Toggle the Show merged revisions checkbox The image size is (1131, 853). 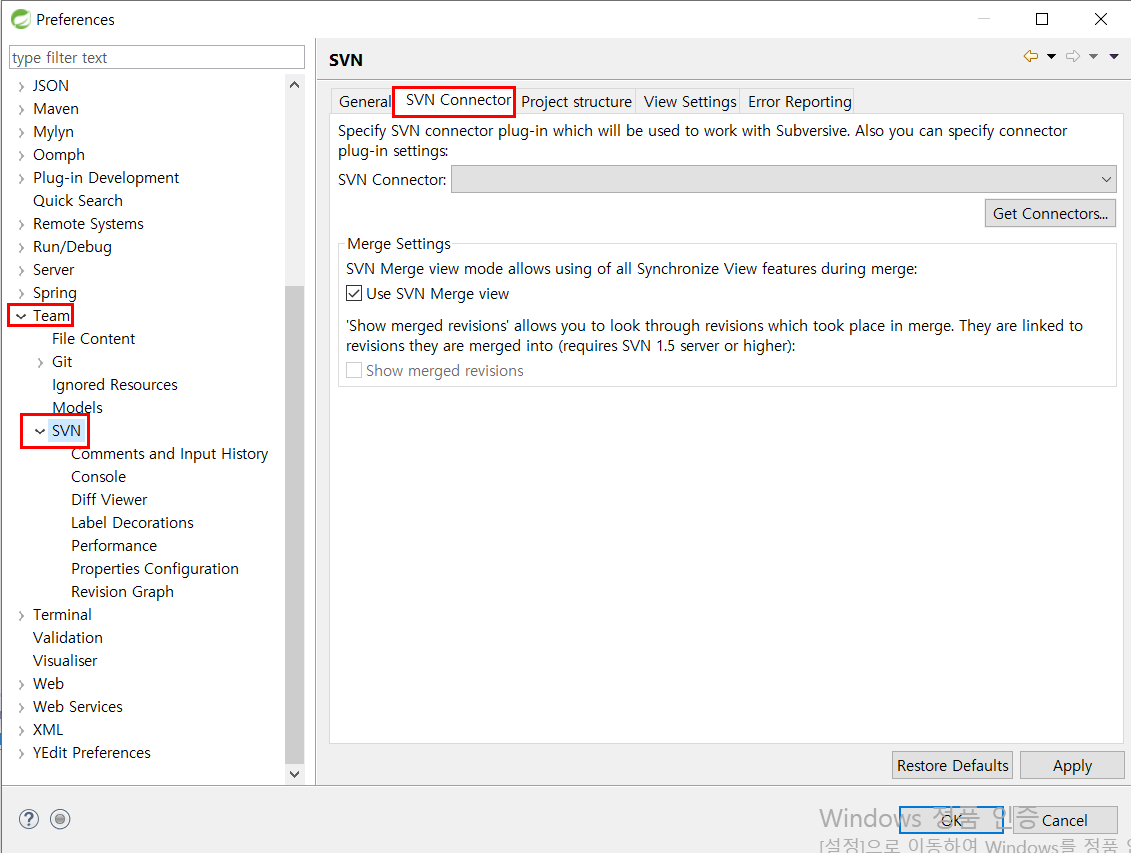(x=354, y=371)
